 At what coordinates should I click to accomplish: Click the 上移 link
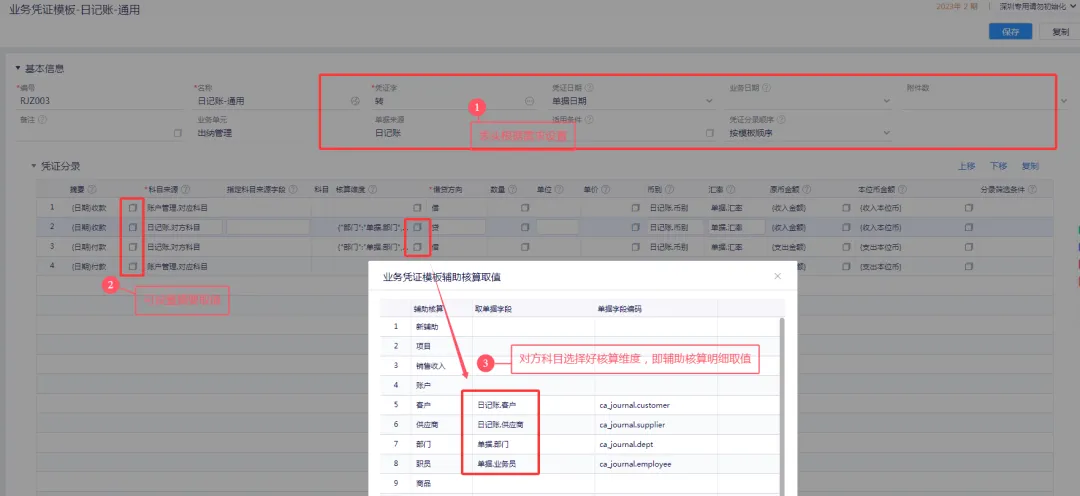click(966, 166)
